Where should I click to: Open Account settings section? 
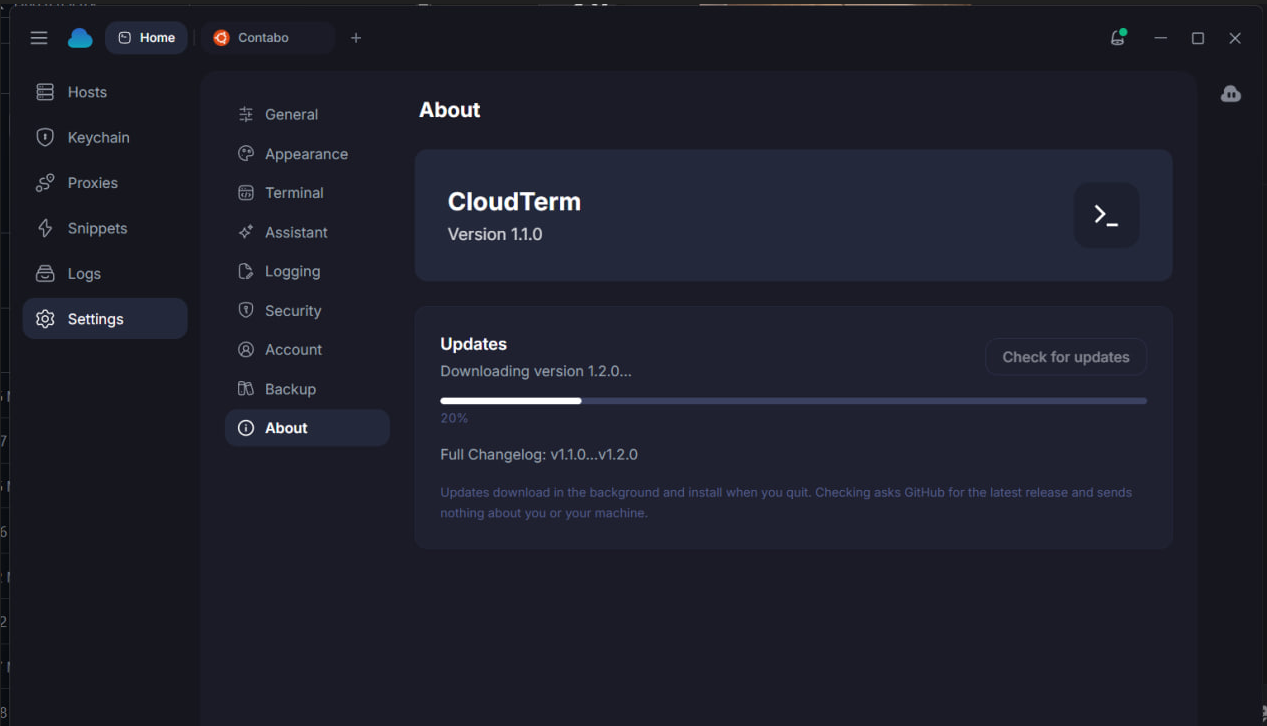(x=307, y=350)
